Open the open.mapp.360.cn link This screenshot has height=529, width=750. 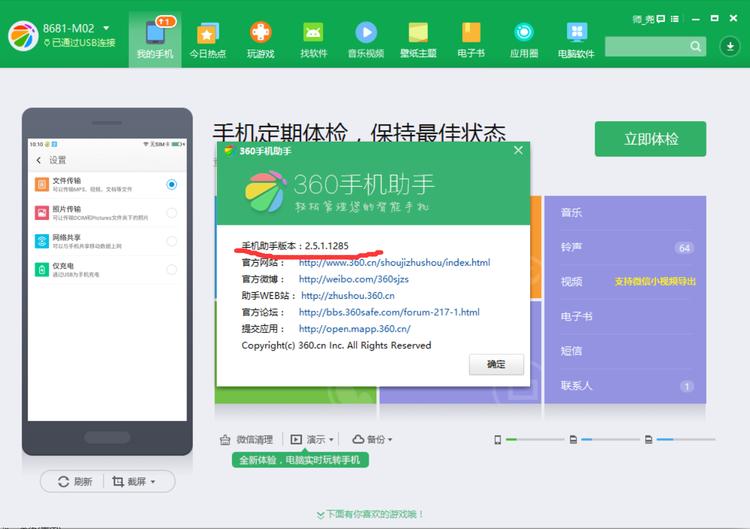354,329
